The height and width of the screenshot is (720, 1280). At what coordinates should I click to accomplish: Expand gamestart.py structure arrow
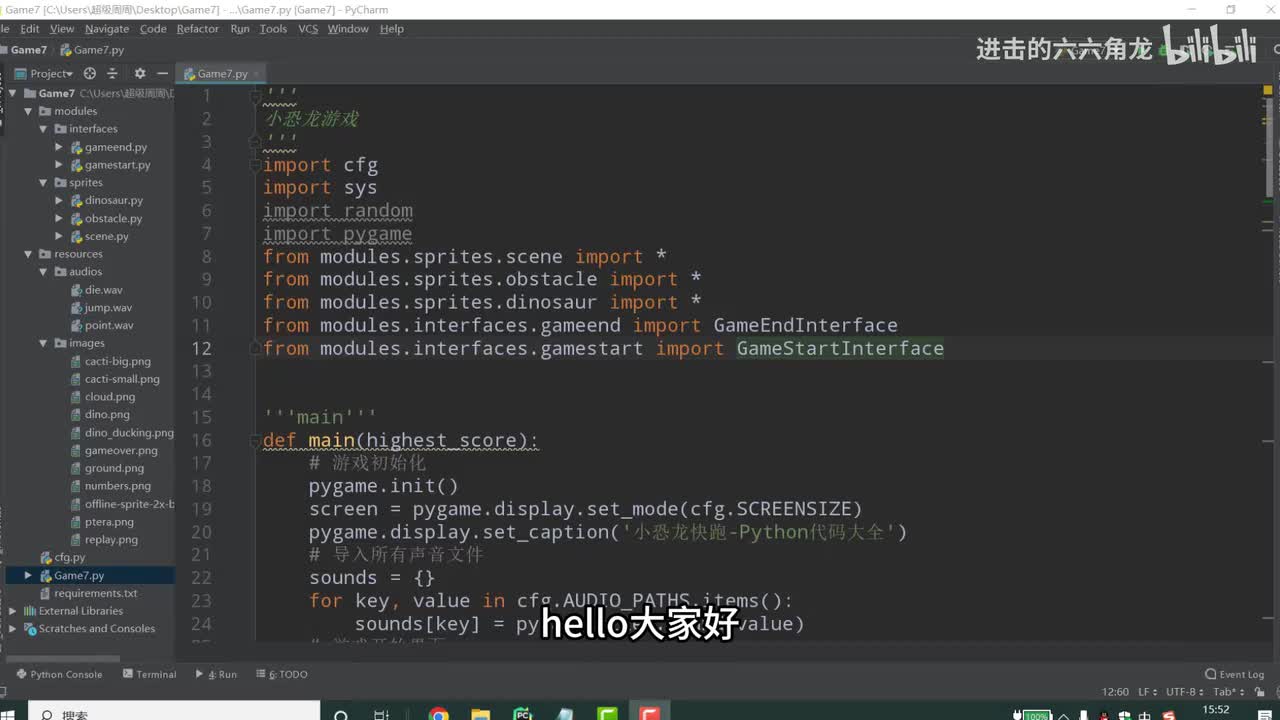tap(59, 165)
